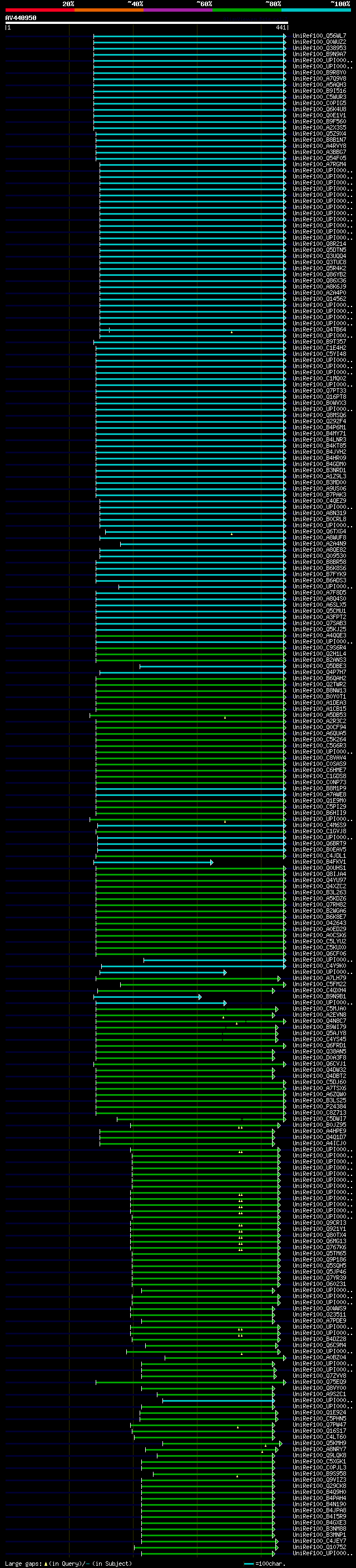Open hit UniRef100_B6ADS3
The height and width of the screenshot is (1568, 356).
[319, 581]
